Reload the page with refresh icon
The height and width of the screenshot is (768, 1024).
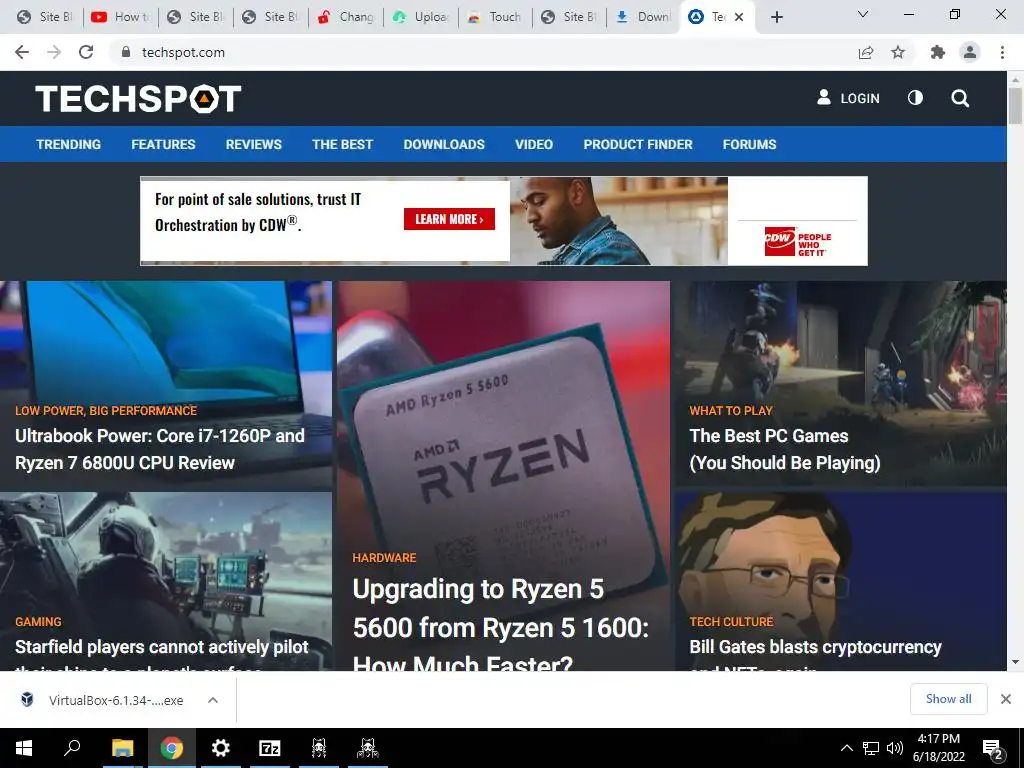tap(86, 52)
